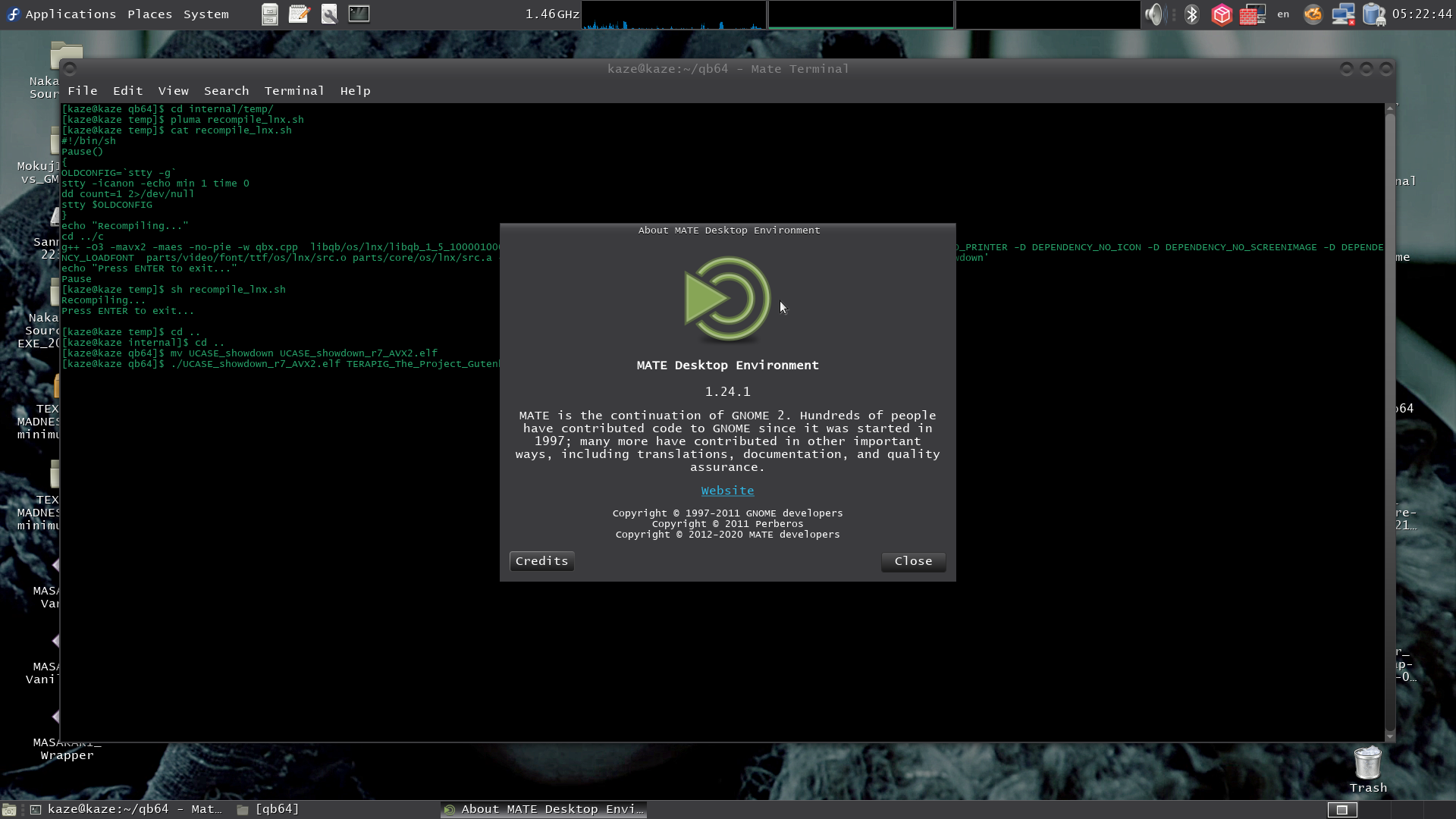Click version text 1.24.1 in About dialog
Image resolution: width=1456 pixels, height=819 pixels.
coord(727,391)
